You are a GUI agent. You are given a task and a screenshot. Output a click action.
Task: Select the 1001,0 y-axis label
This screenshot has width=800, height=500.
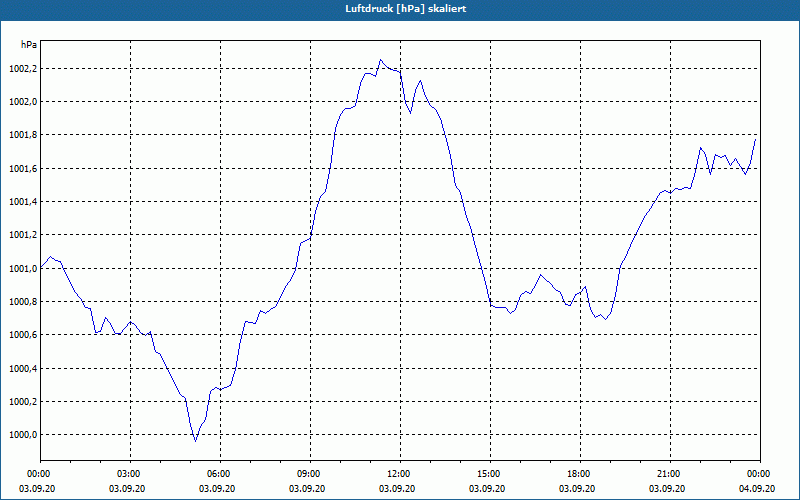(23, 269)
